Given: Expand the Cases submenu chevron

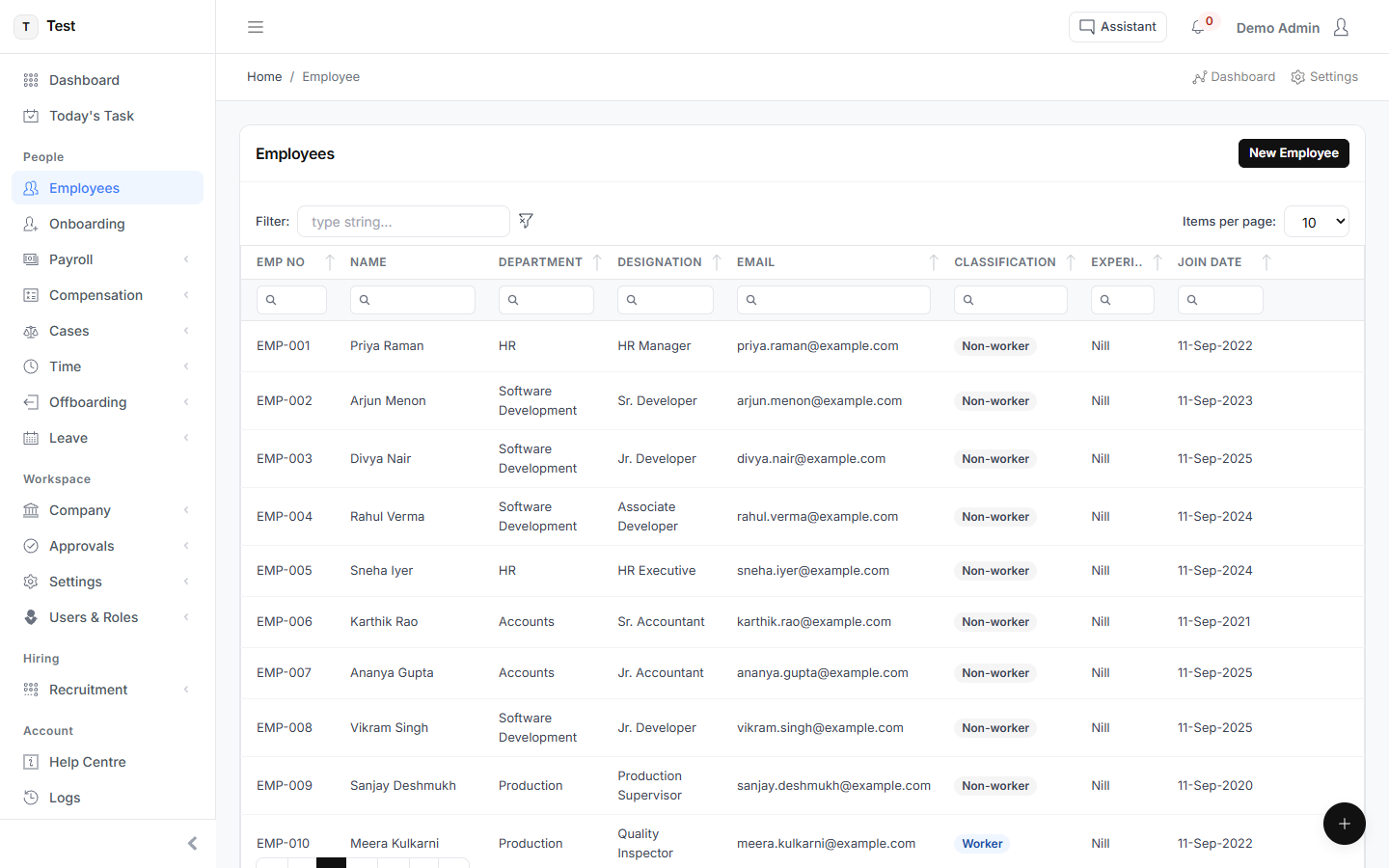Looking at the screenshot, I should point(186,331).
